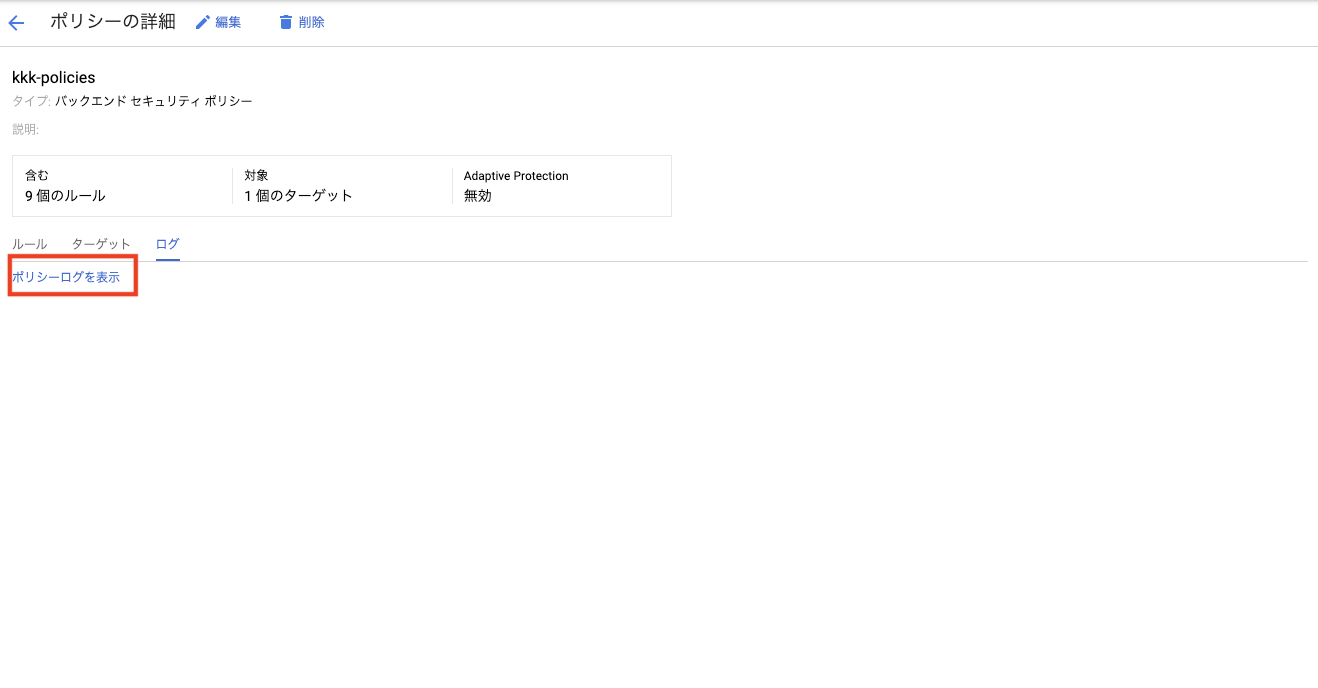Click the 対象 label in summary card

256,176
